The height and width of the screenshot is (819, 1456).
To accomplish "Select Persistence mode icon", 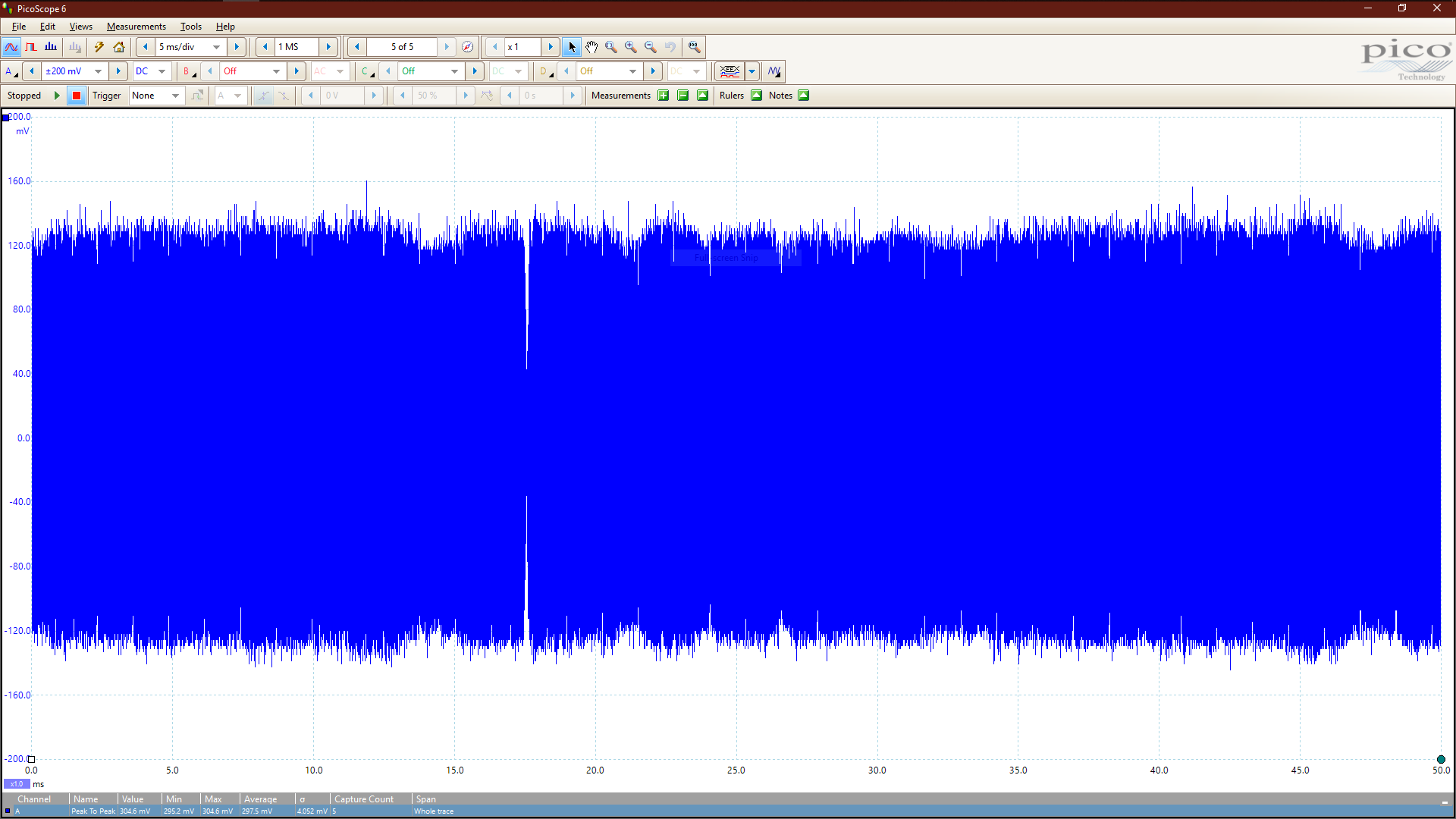I will click(x=31, y=47).
